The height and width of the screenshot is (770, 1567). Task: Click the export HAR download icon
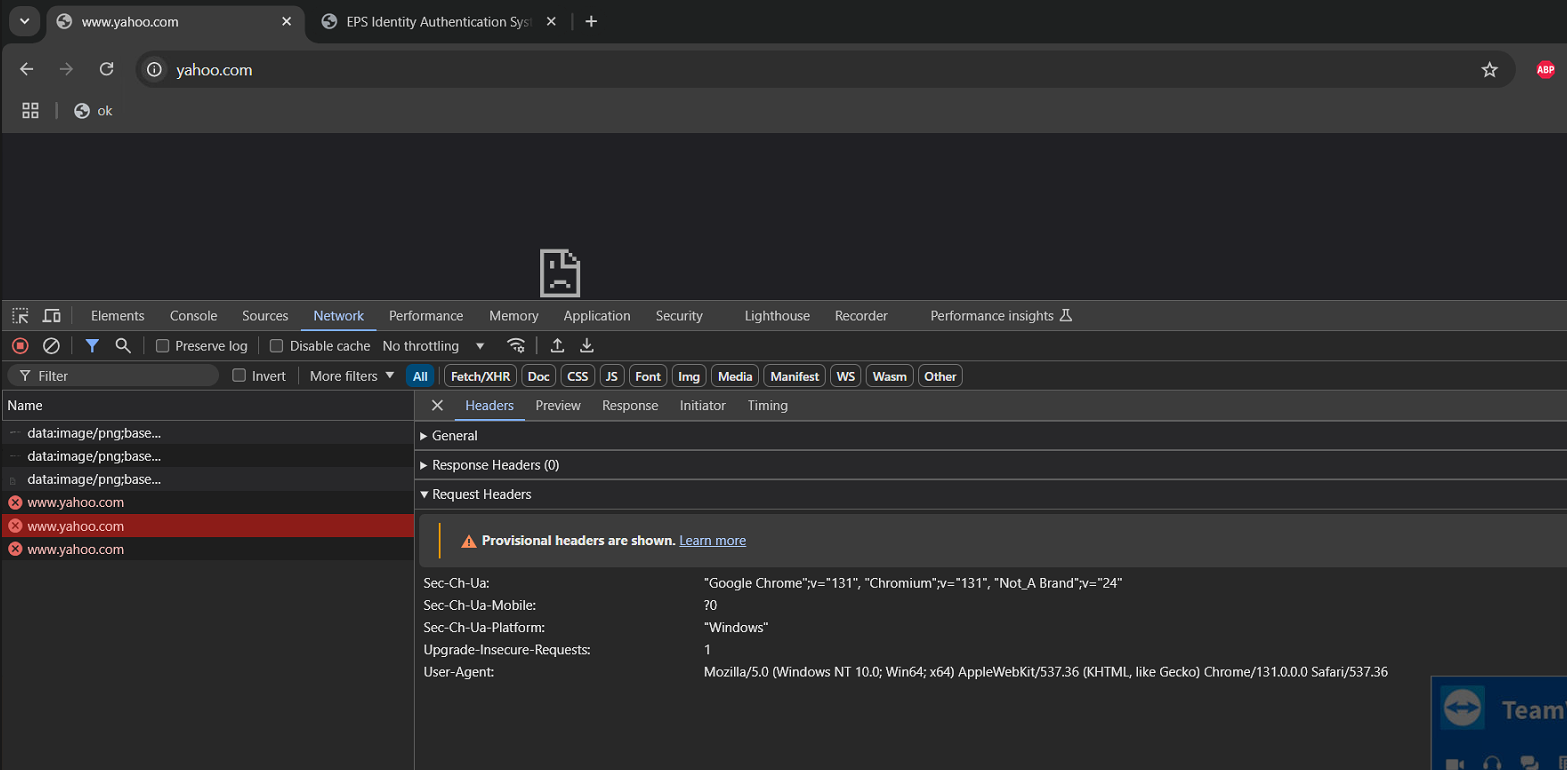(587, 346)
